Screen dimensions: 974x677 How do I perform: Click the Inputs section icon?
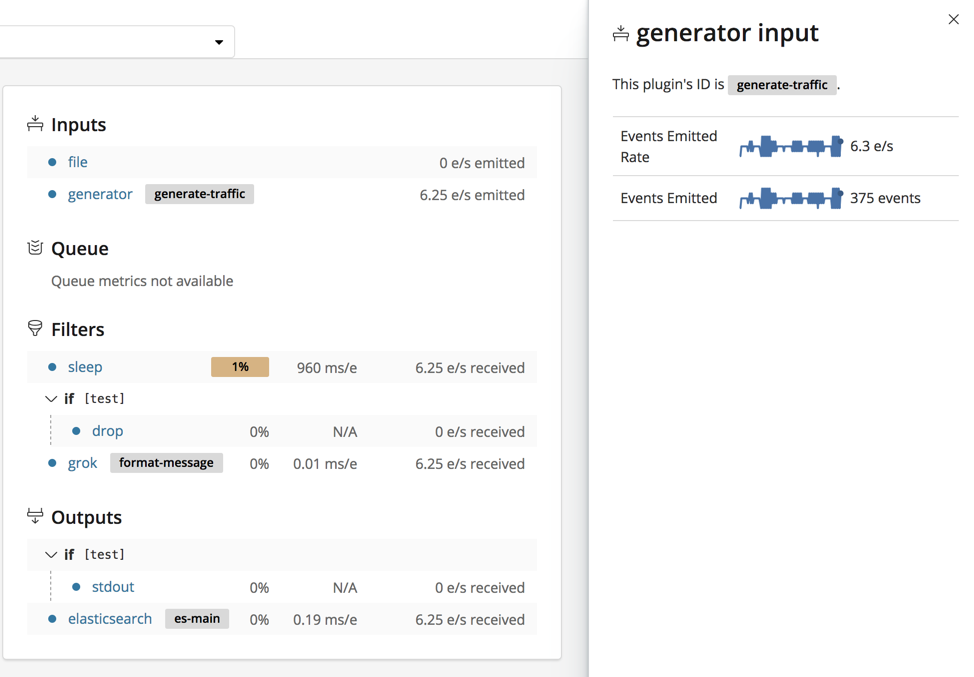coord(33,124)
